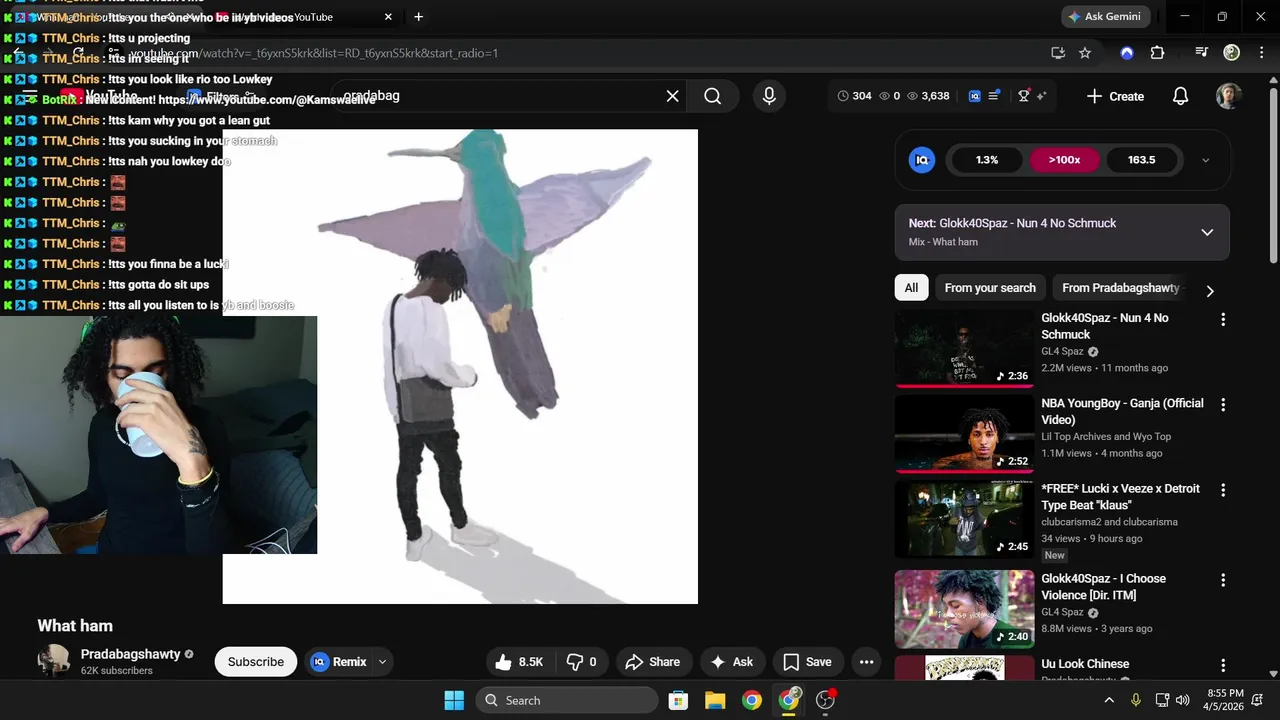The width and height of the screenshot is (1280, 720).
Task: Click the 163.5 vidIQ pill
Action: coord(1141,160)
